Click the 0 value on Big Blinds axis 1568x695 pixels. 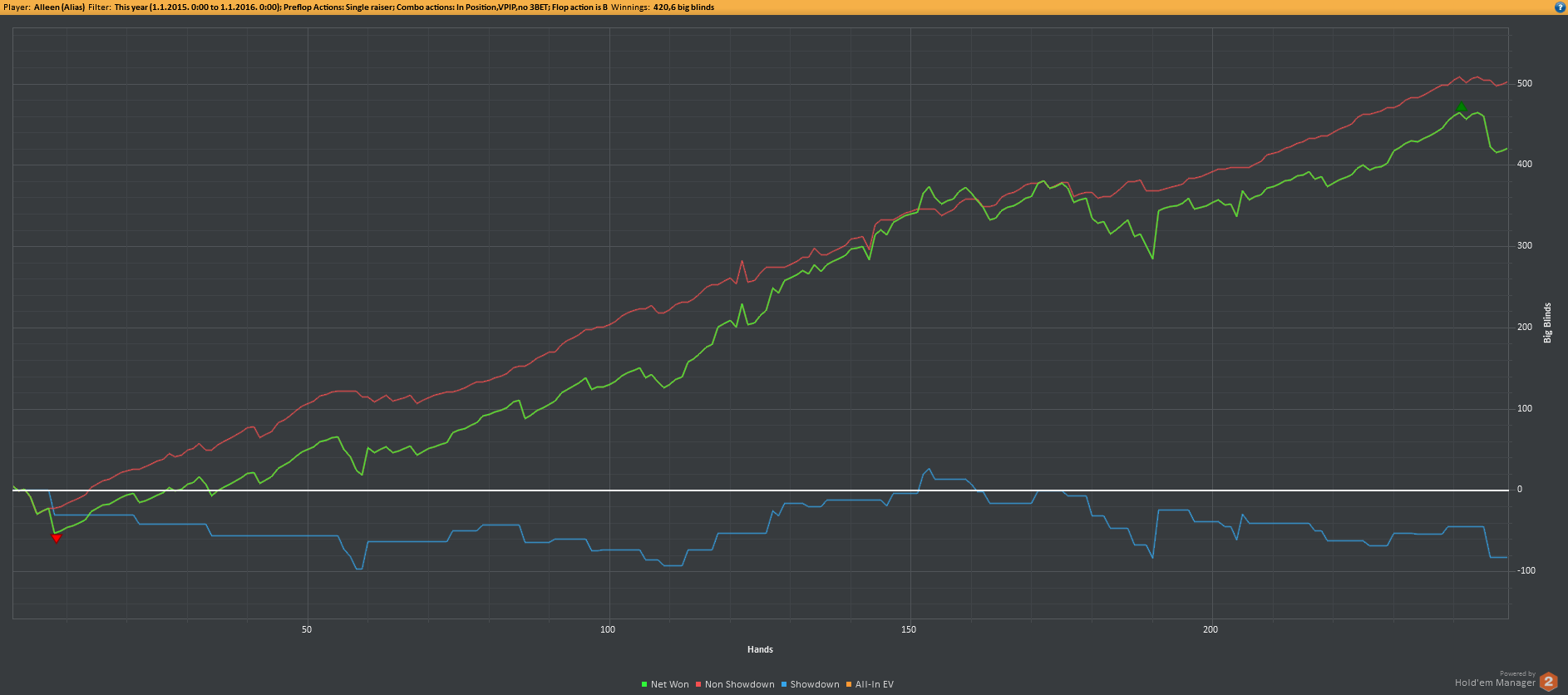pyautogui.click(x=1520, y=490)
